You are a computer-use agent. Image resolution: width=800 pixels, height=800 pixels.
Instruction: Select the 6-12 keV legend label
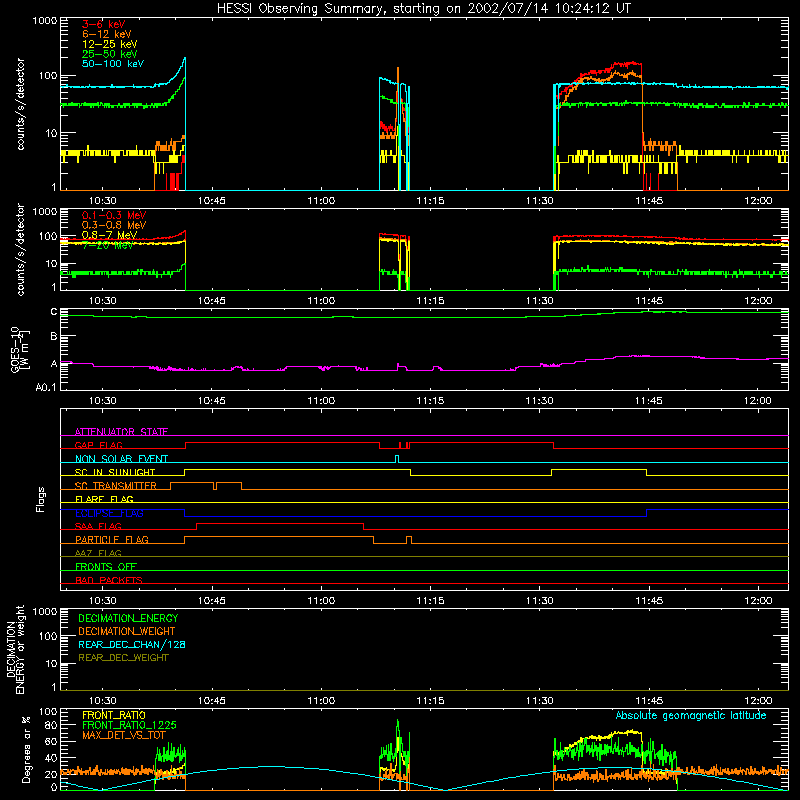coord(106,34)
